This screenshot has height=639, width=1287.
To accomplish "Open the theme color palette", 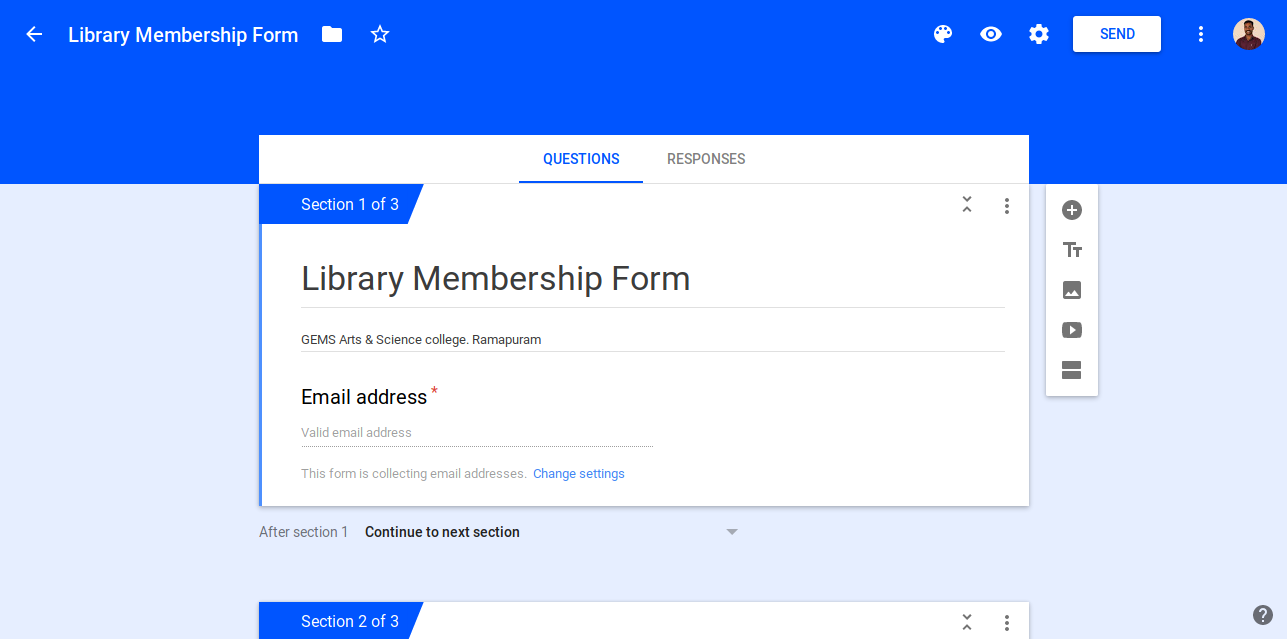I will [942, 33].
